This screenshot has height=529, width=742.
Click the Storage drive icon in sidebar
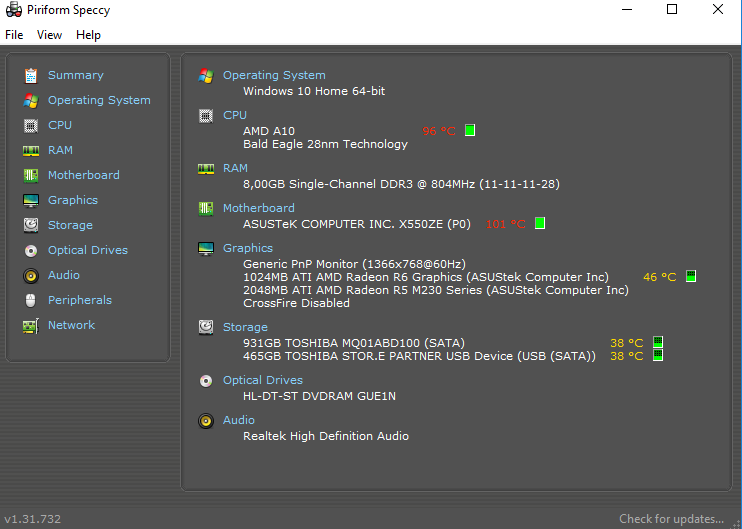click(x=31, y=225)
